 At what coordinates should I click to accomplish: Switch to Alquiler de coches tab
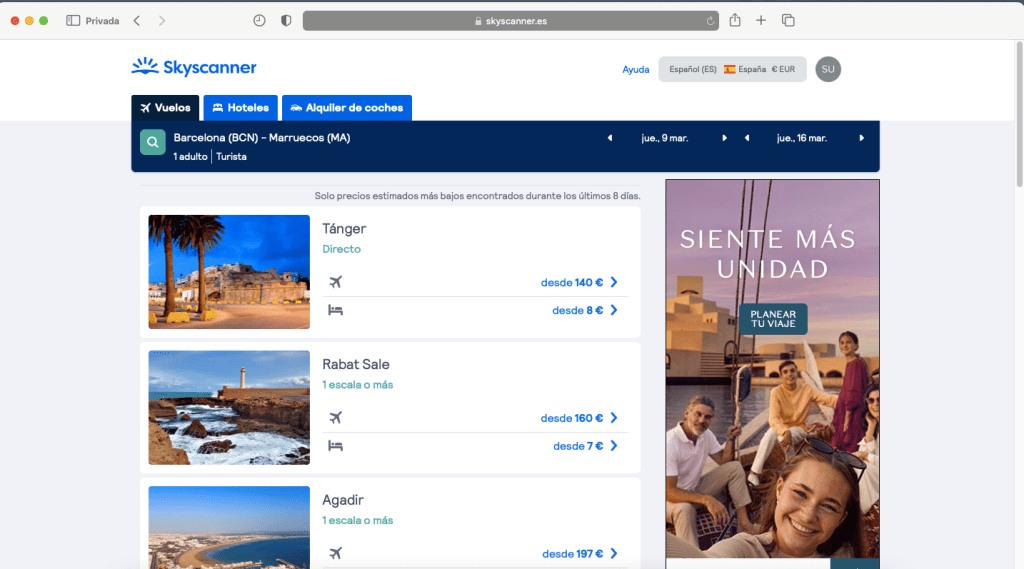(x=346, y=108)
